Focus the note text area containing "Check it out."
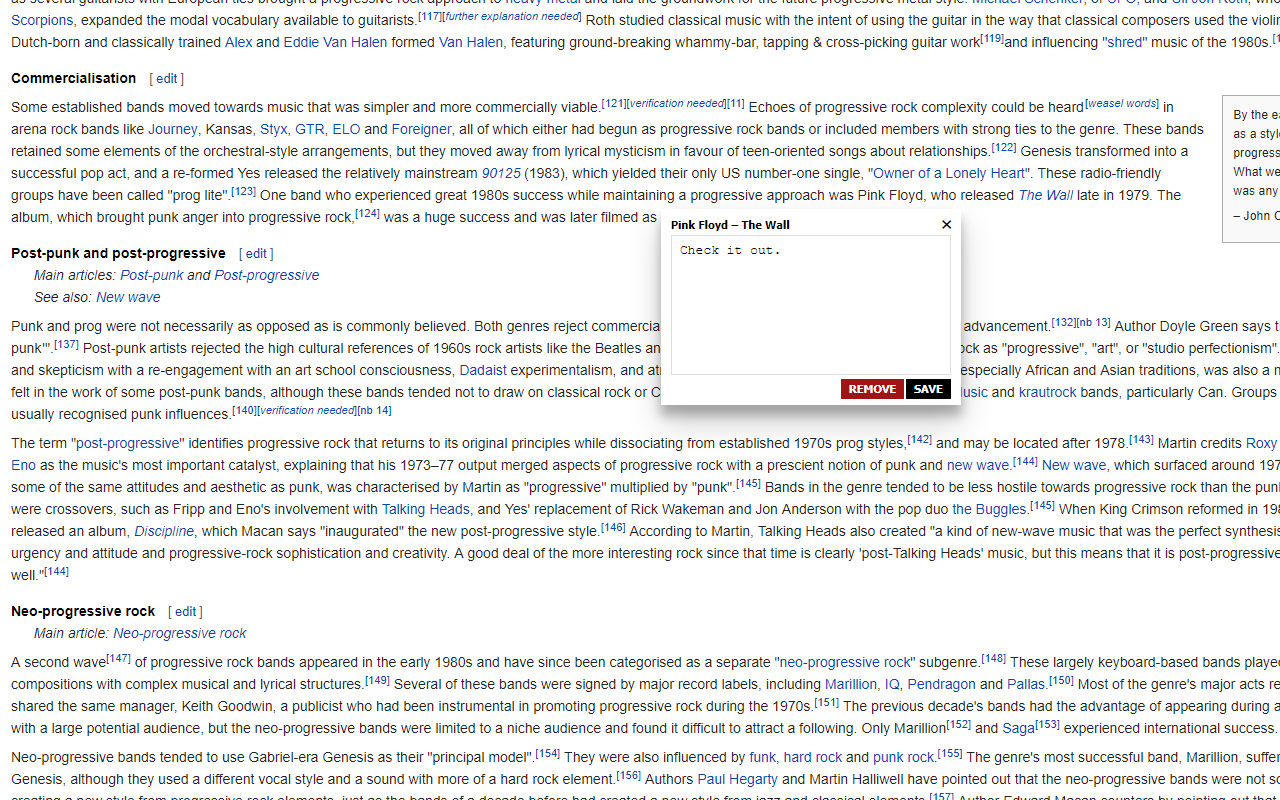Screen dimensions: 1280x800 (x=811, y=305)
